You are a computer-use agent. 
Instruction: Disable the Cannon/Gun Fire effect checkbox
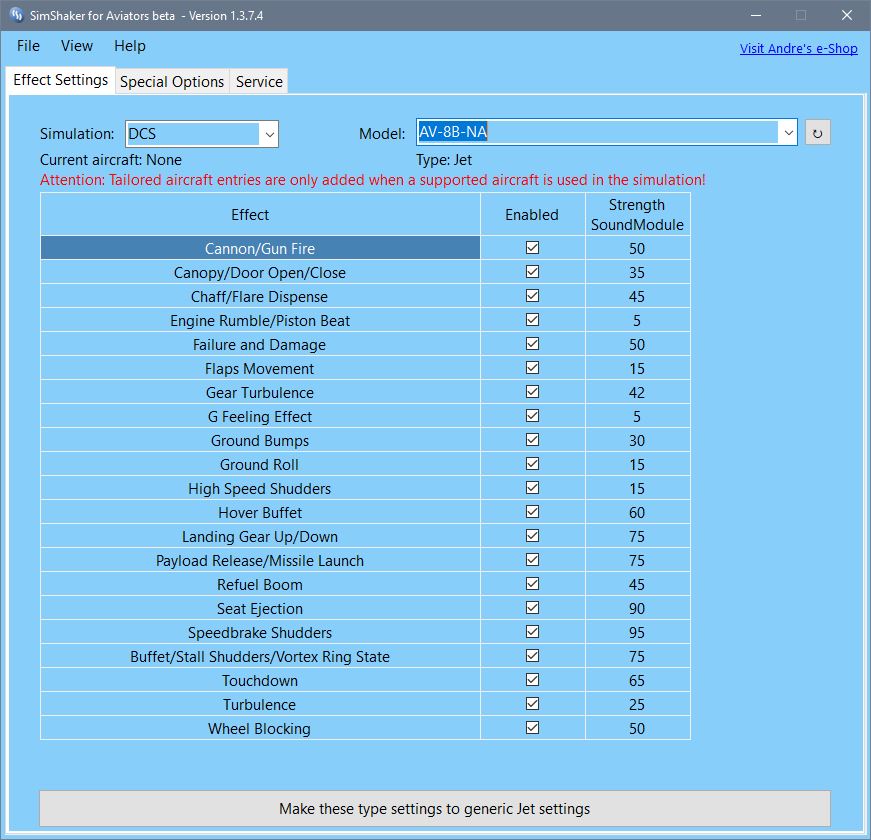coord(532,247)
